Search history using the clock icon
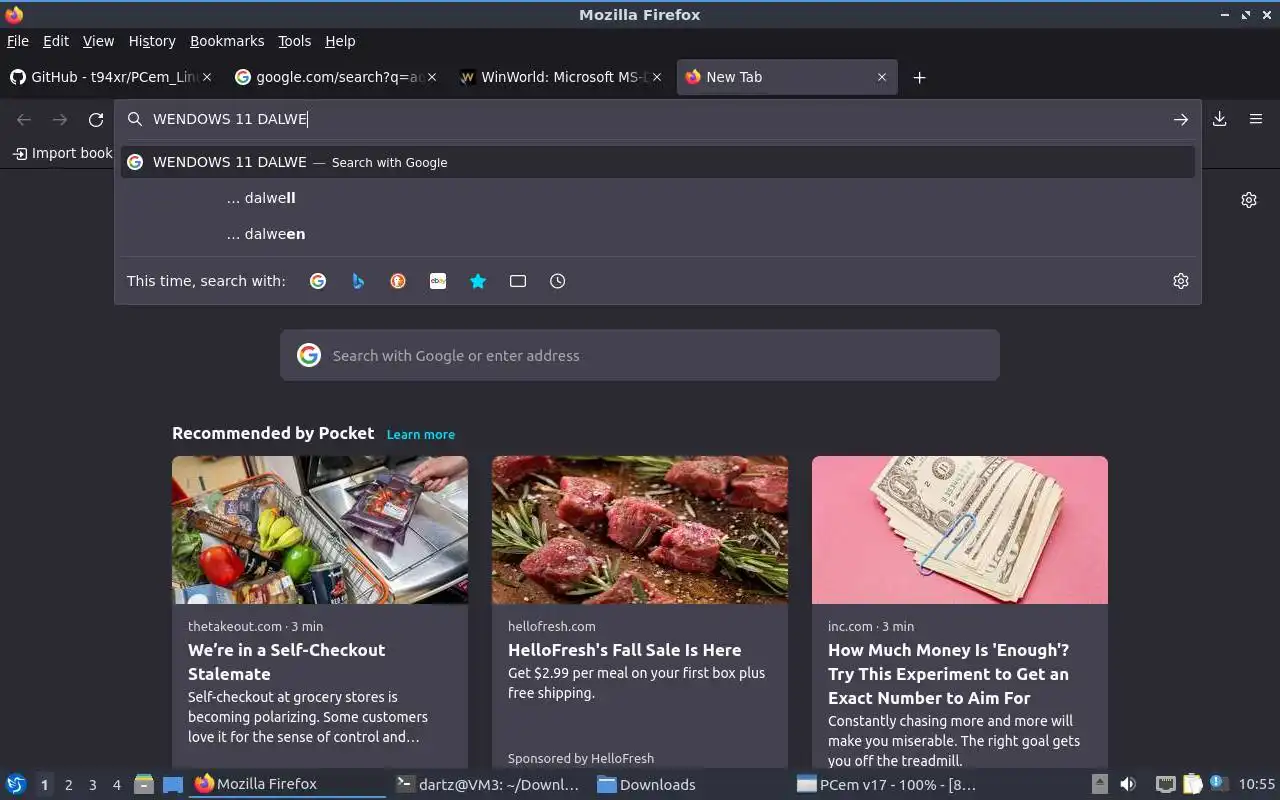 (x=558, y=281)
